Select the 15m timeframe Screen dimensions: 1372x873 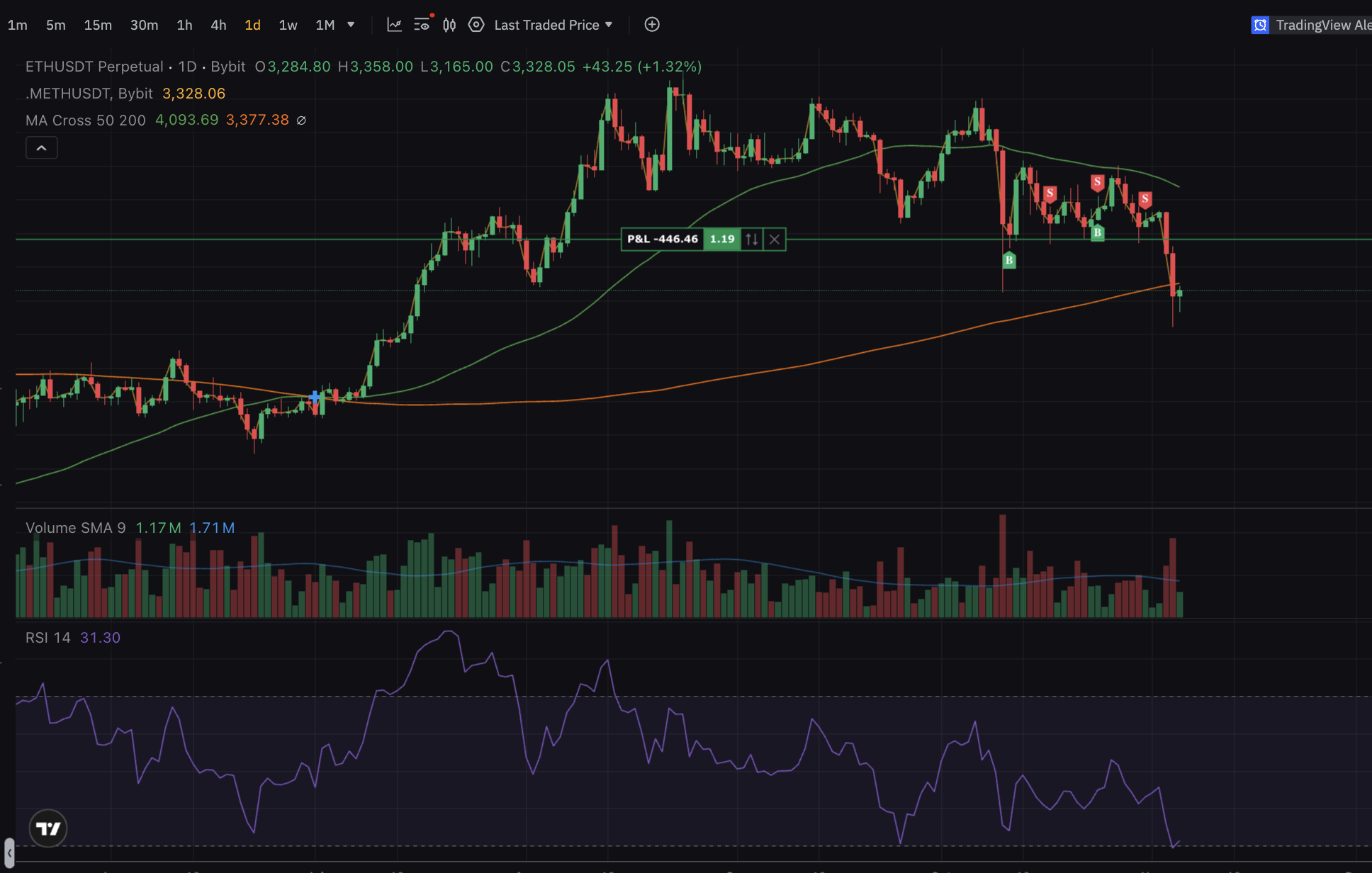click(98, 25)
